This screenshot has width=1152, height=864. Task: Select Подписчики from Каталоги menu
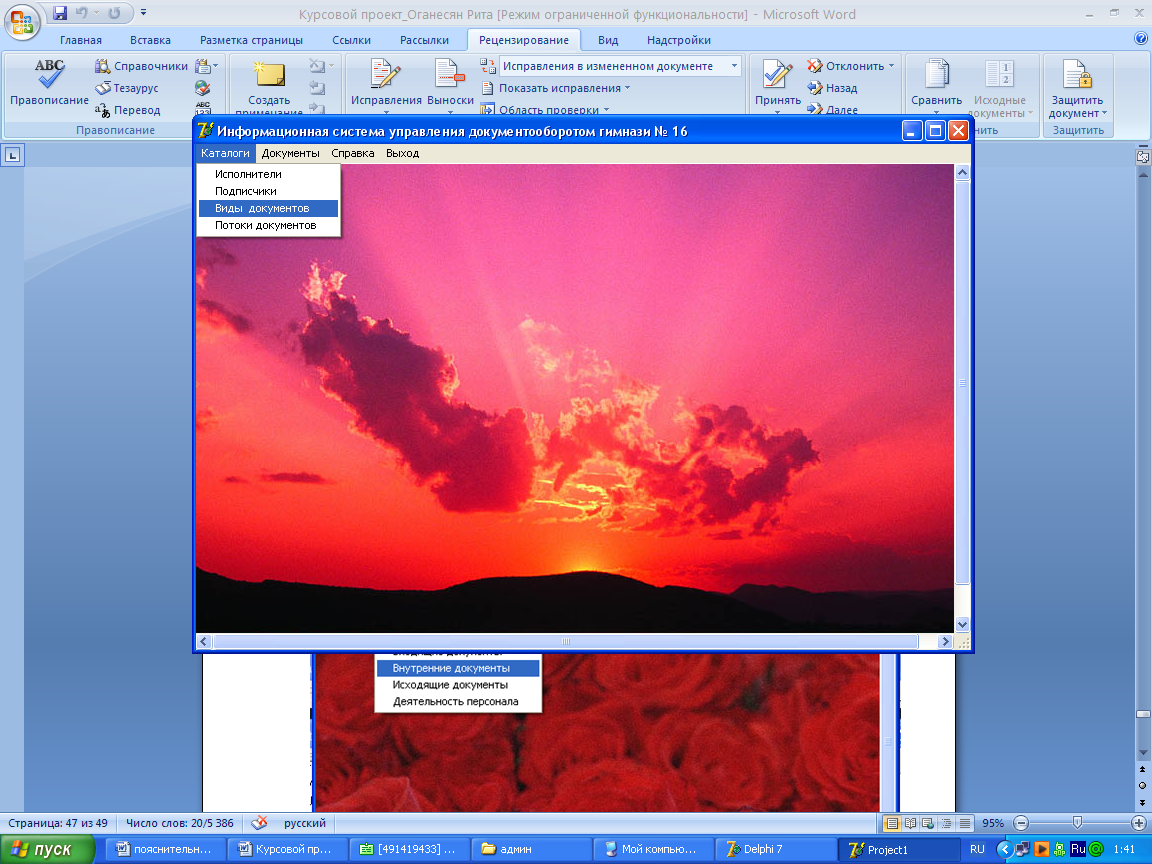(268, 191)
